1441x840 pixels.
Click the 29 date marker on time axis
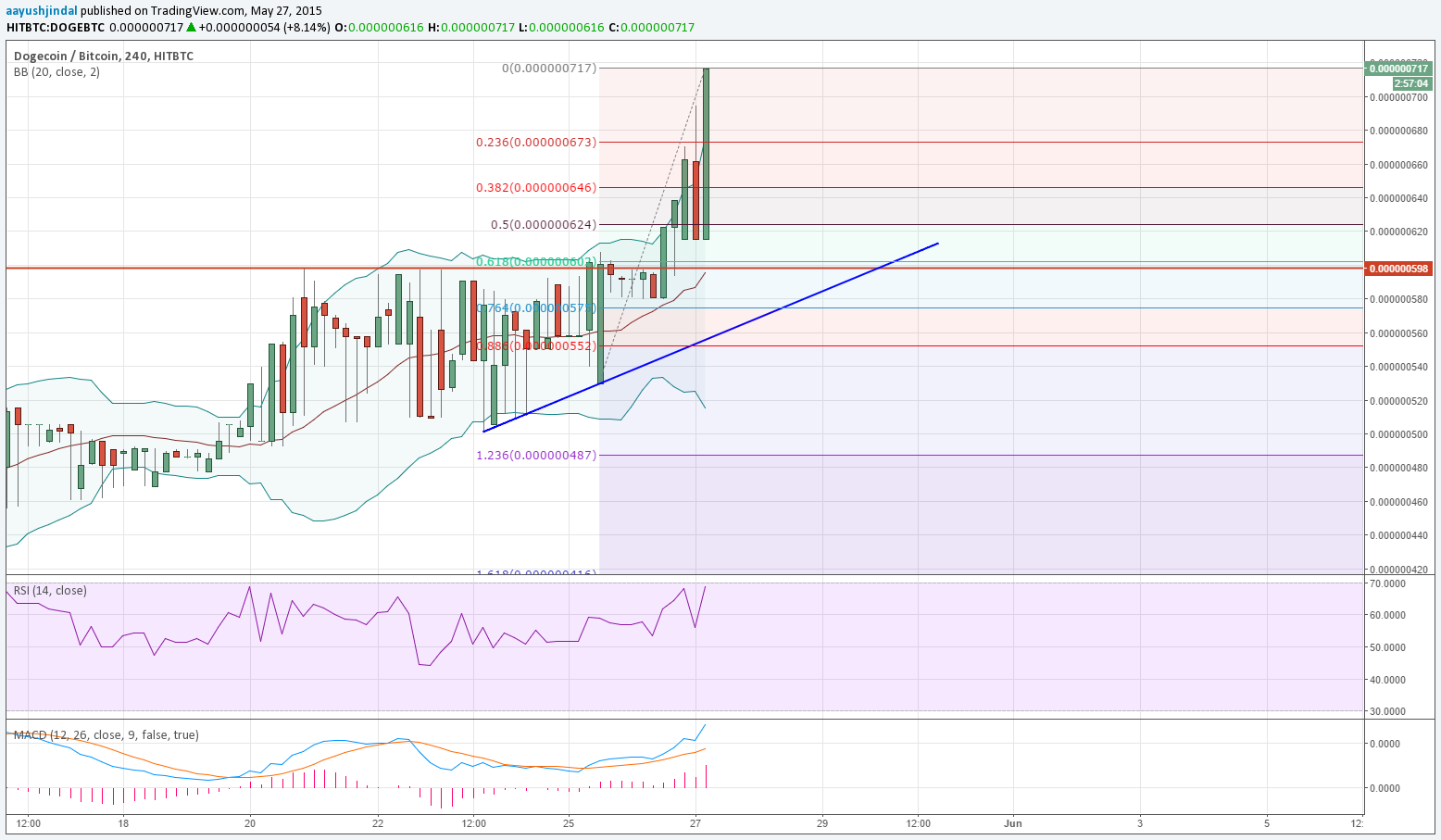click(x=822, y=822)
